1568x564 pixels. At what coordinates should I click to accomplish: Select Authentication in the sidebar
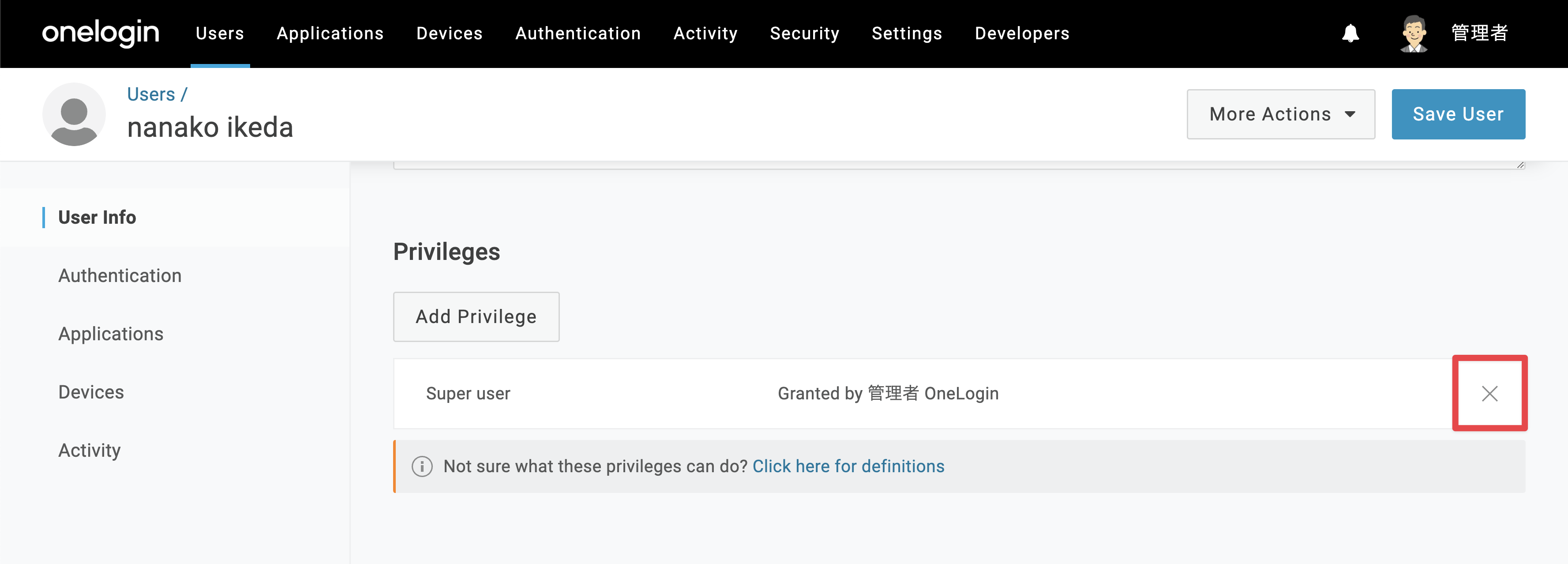pyautogui.click(x=120, y=276)
